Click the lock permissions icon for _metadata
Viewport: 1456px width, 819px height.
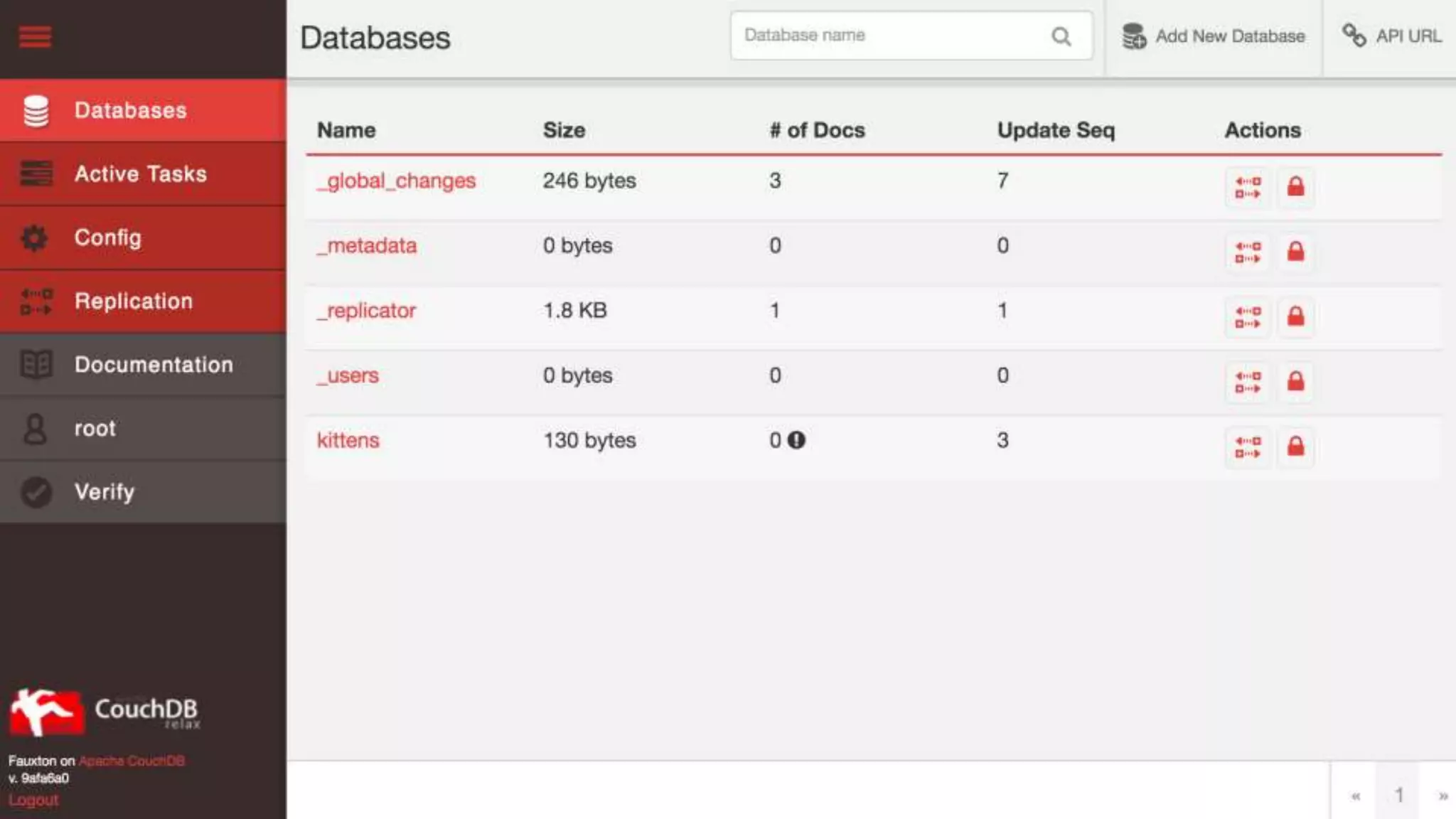1295,252
